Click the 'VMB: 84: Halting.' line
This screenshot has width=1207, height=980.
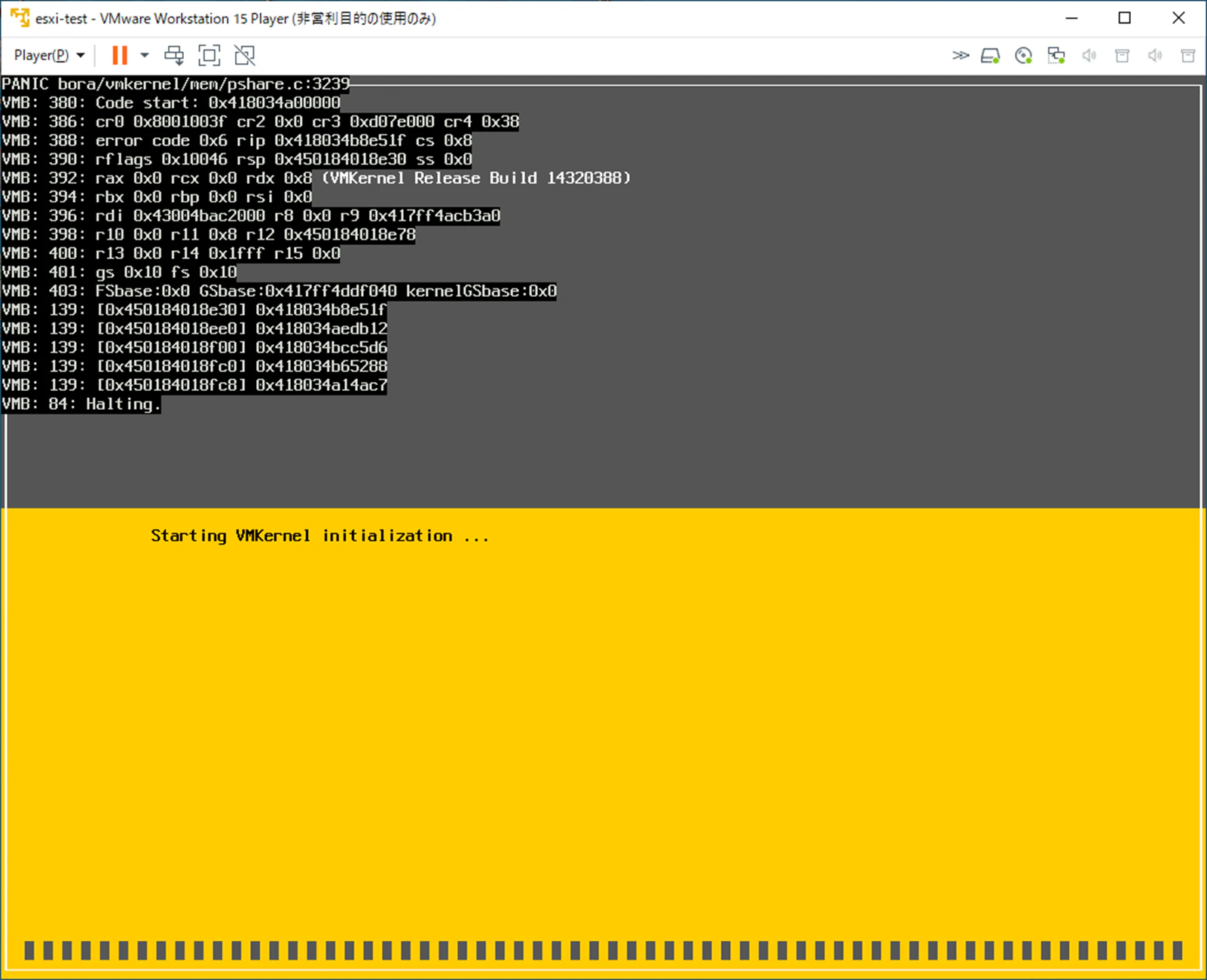81,404
